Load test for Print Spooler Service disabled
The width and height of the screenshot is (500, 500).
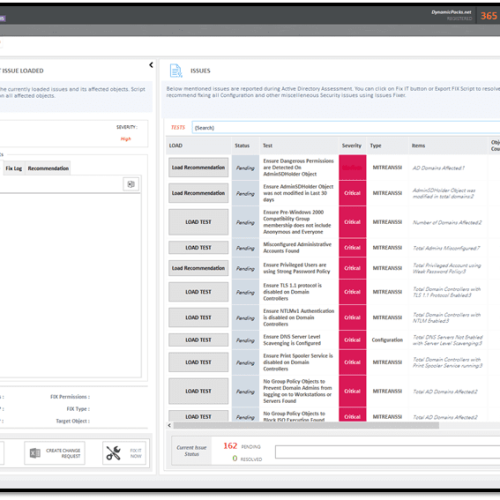[198, 362]
